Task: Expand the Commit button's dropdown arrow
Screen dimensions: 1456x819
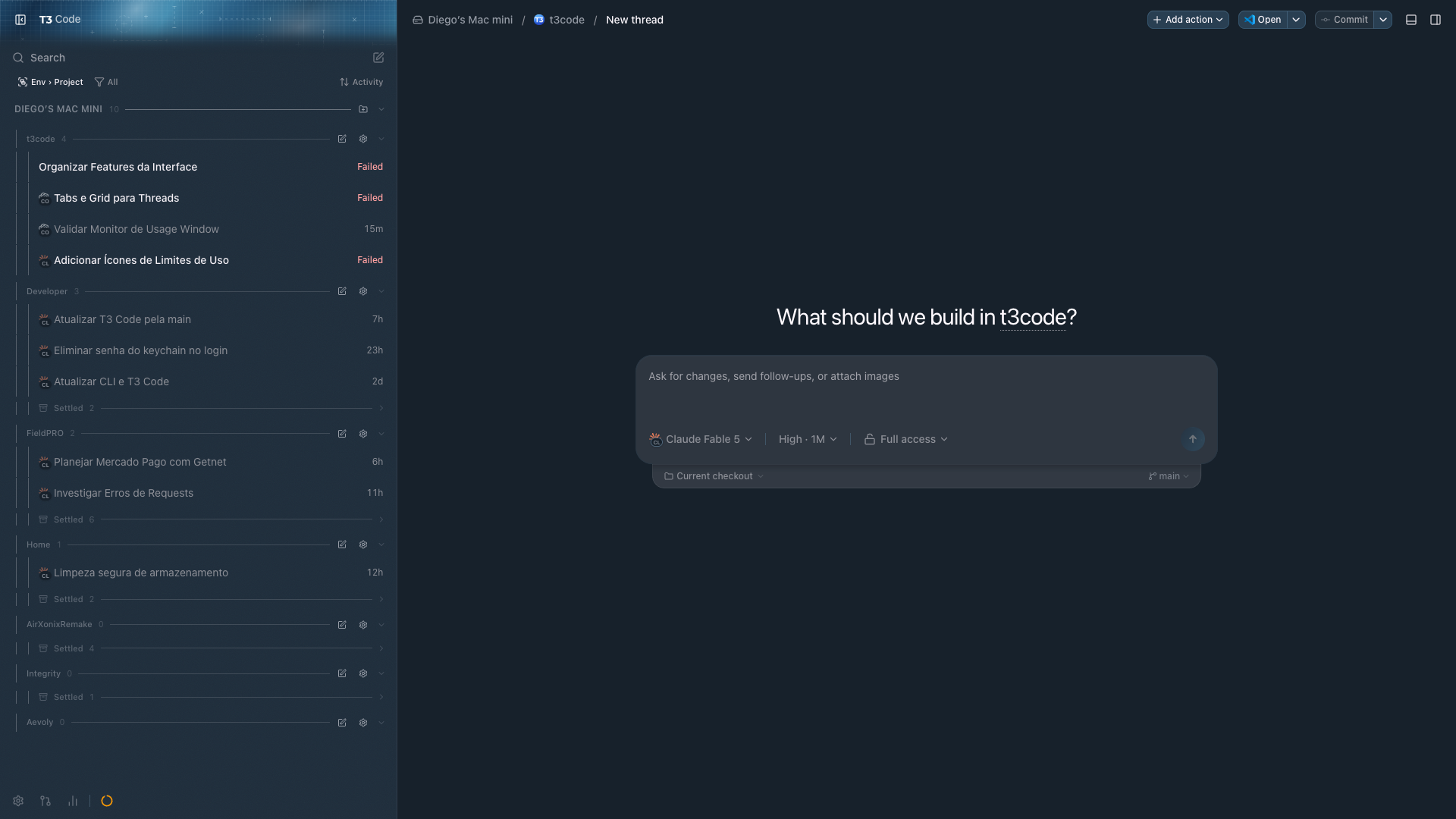Action: pos(1383,20)
